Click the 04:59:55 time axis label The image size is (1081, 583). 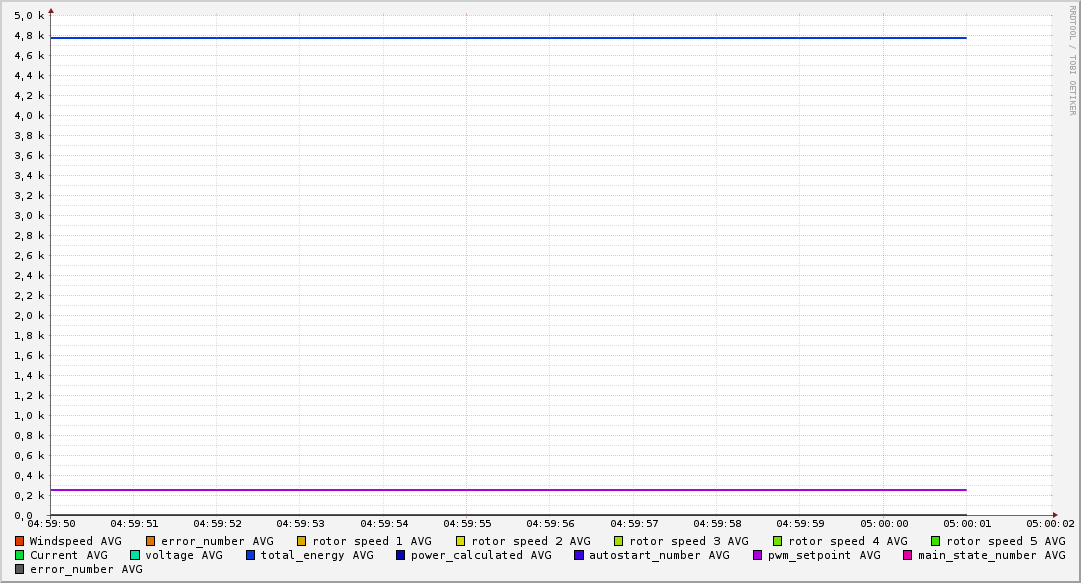[468, 523]
